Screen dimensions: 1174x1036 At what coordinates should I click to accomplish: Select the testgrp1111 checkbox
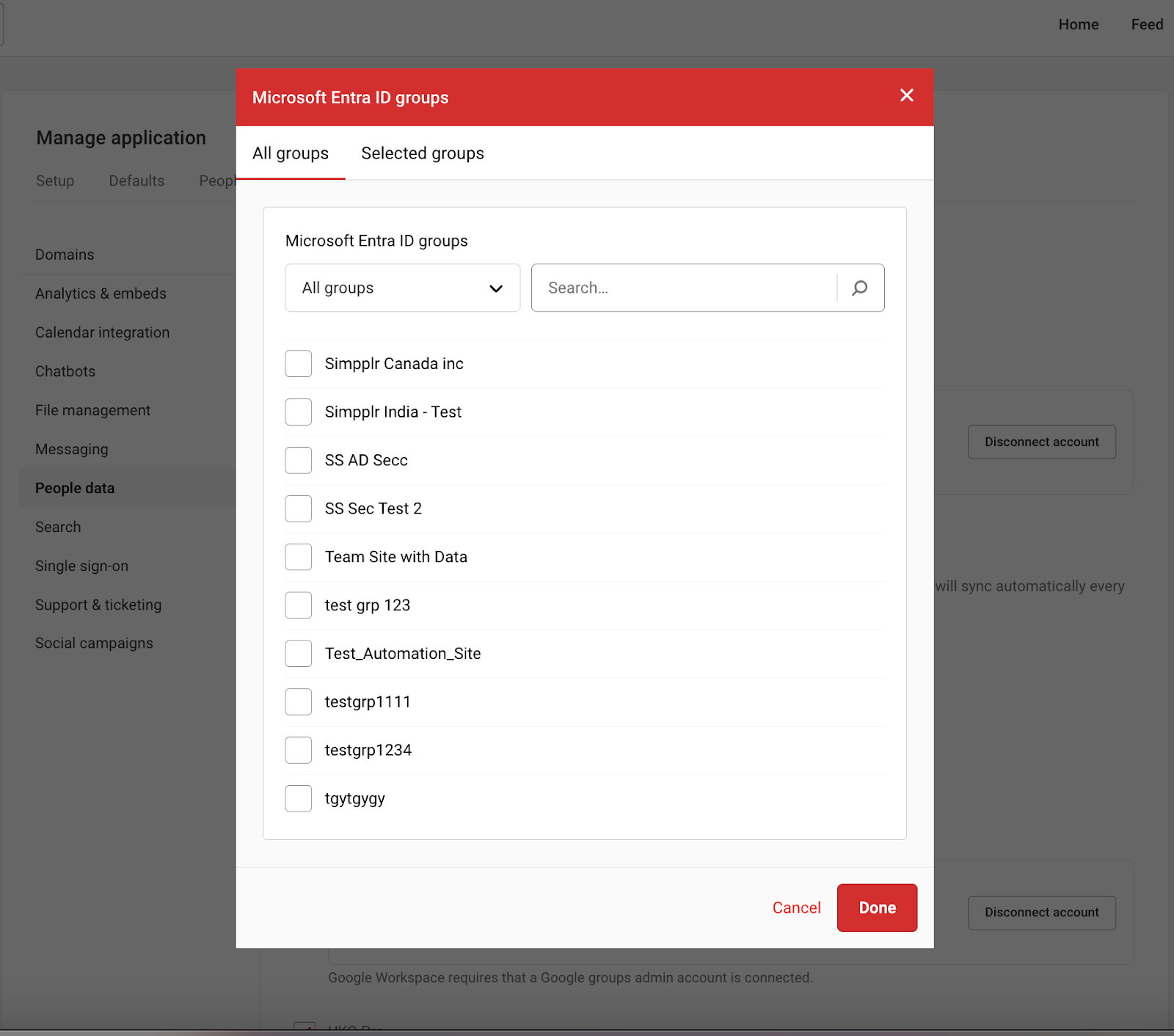pyautogui.click(x=299, y=702)
